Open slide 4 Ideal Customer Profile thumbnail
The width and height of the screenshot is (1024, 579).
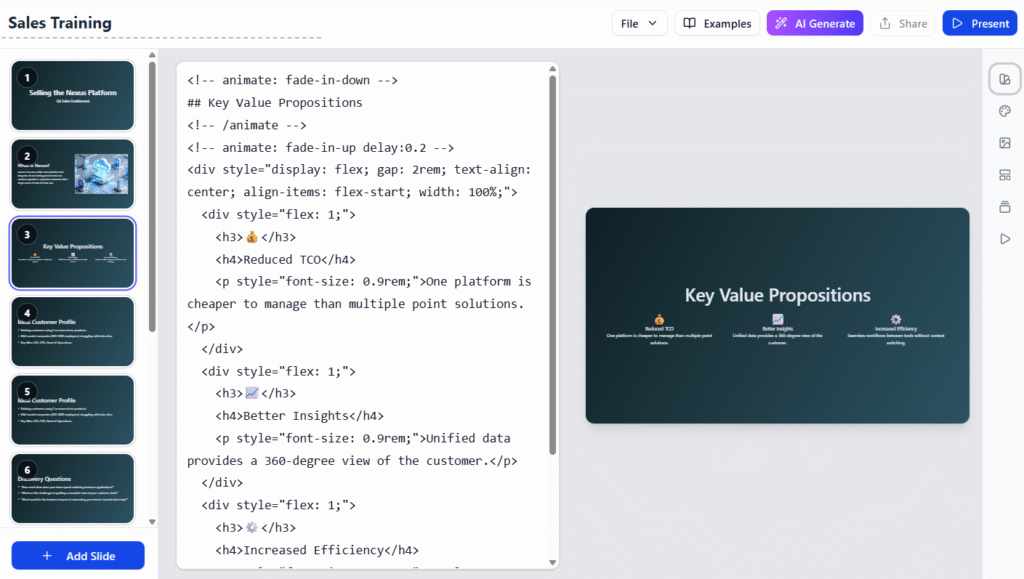(73, 331)
